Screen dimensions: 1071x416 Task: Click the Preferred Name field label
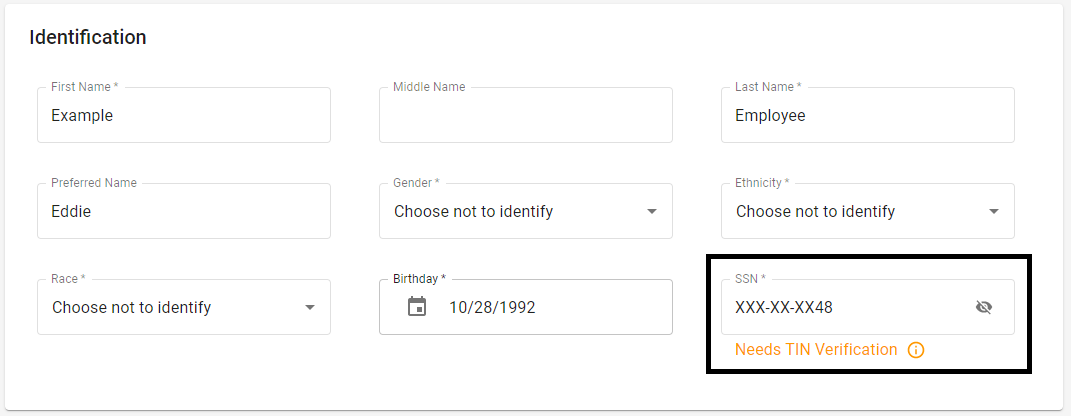(94, 183)
